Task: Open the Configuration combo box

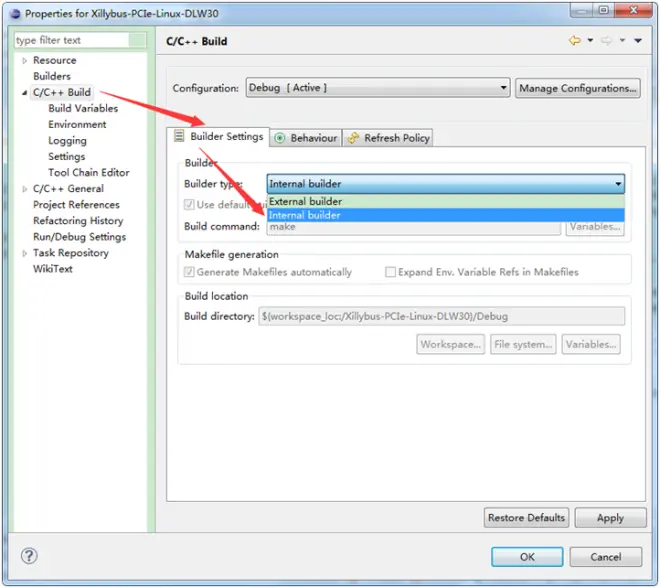Action: click(378, 88)
